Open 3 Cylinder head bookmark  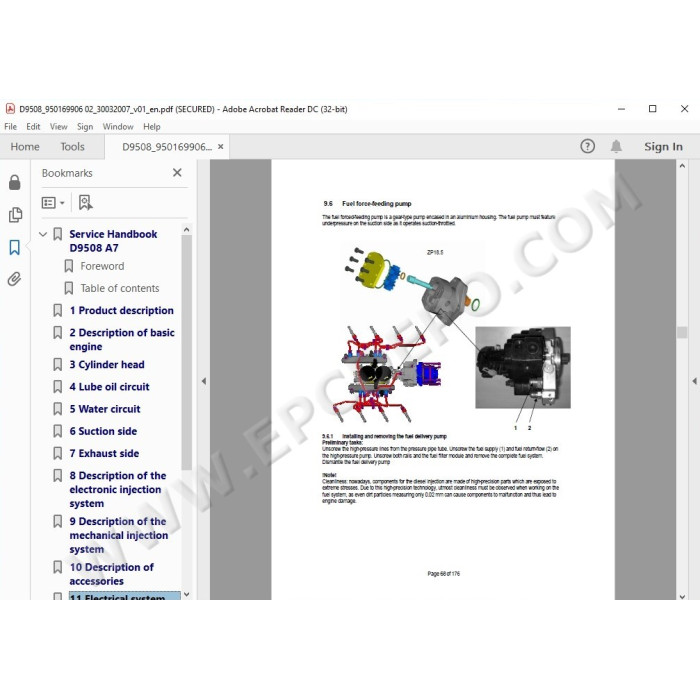pyautogui.click(x=107, y=365)
